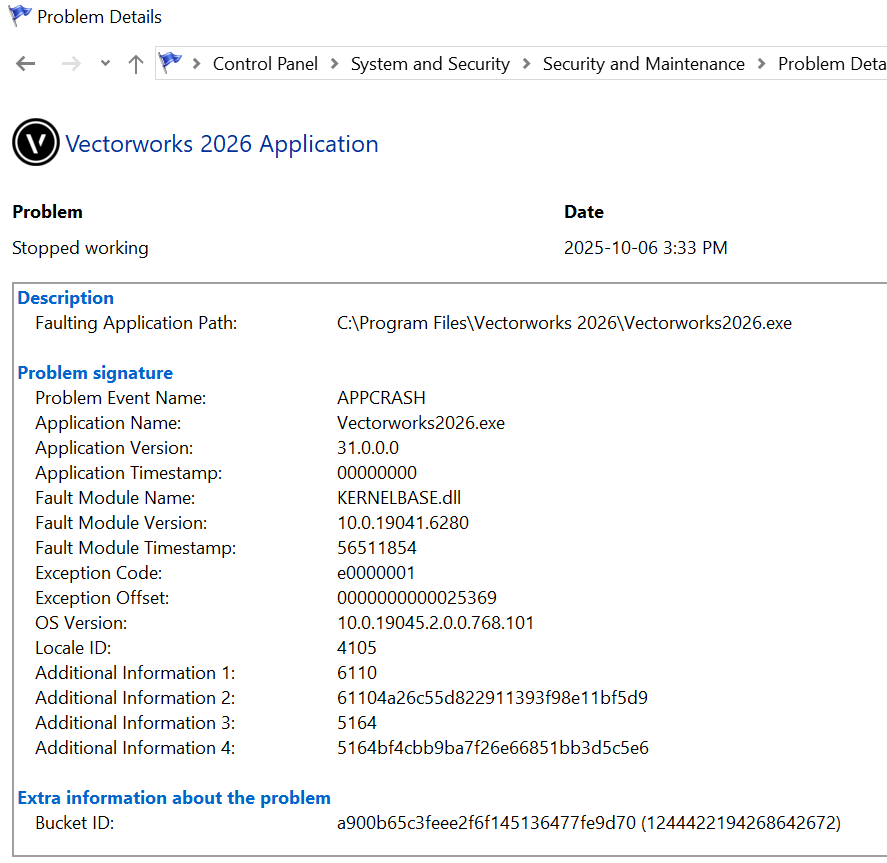Click the Forward navigation arrow

tap(71, 64)
